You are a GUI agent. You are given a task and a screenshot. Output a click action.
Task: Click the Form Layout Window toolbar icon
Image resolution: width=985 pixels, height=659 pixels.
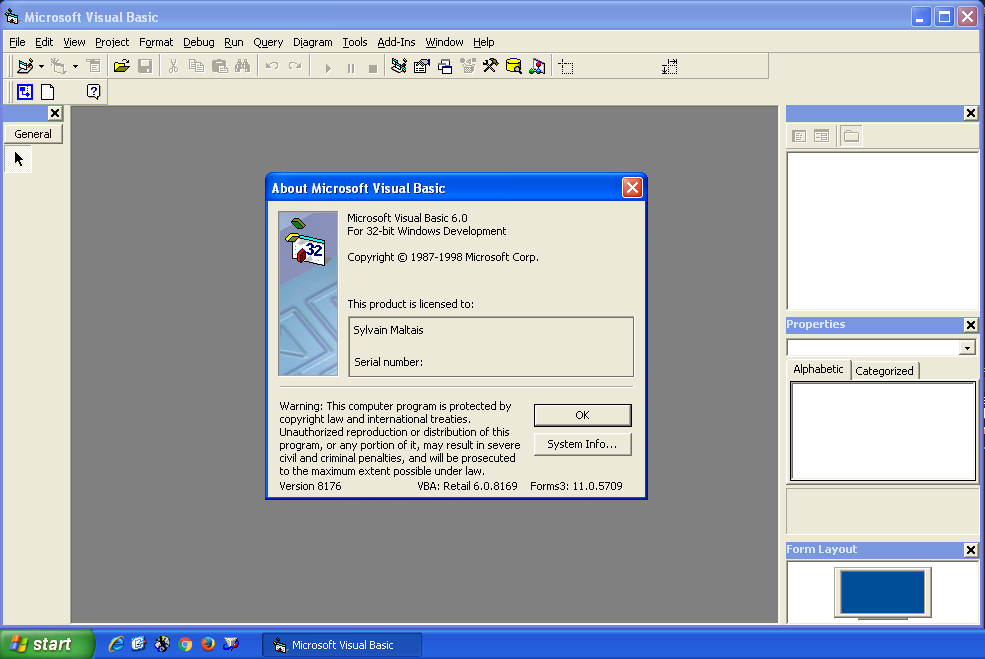click(x=445, y=67)
